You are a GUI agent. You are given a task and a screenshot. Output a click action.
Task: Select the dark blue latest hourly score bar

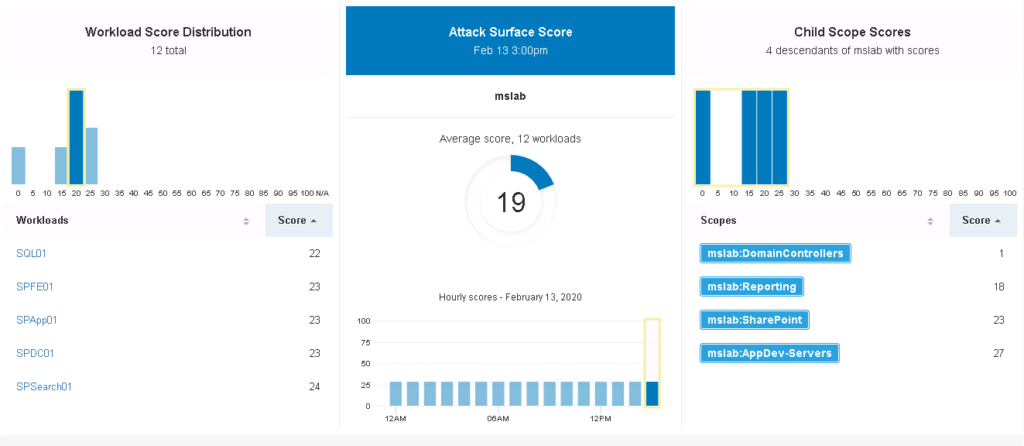pos(652,393)
